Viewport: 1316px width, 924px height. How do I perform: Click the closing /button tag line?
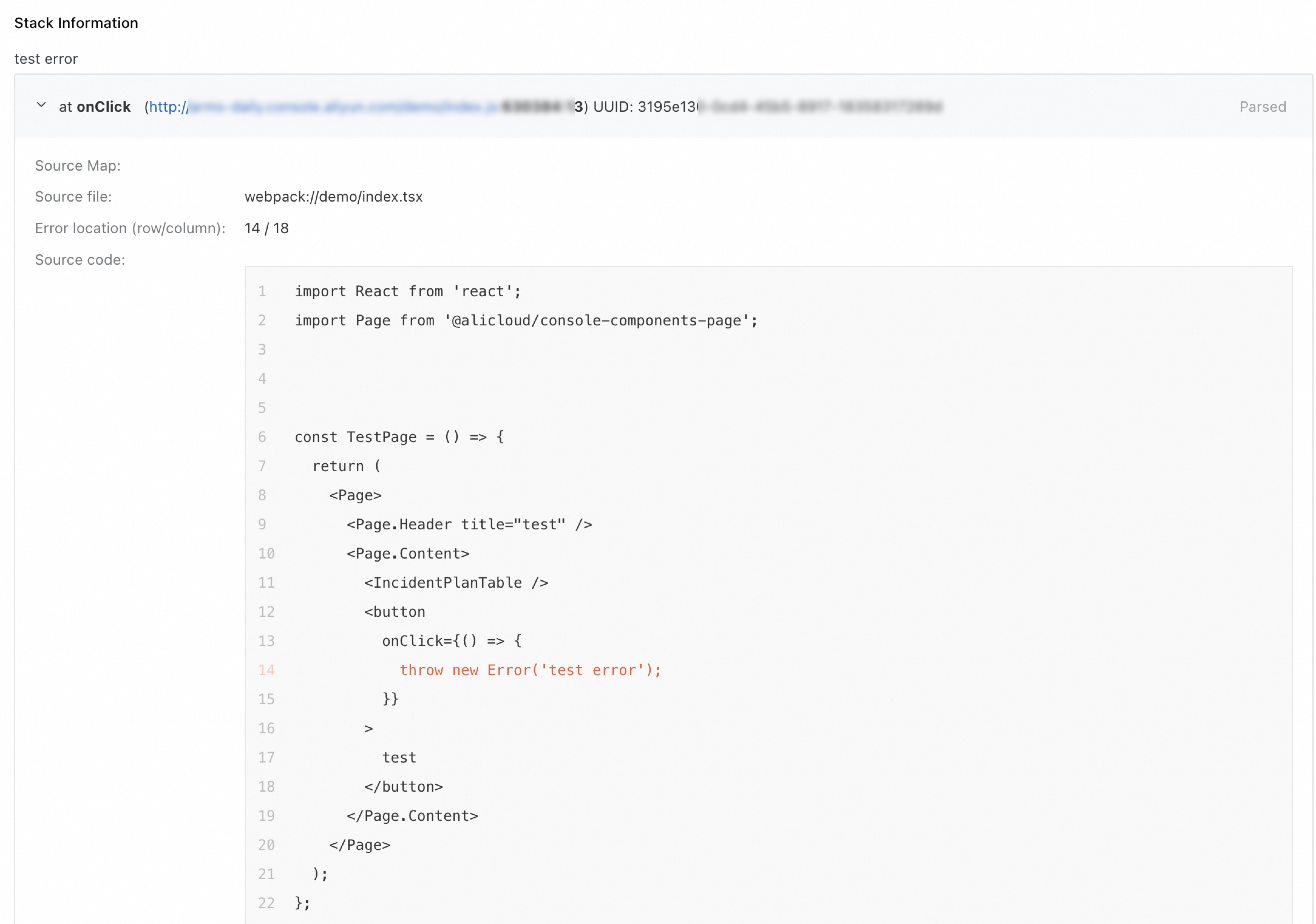403,786
